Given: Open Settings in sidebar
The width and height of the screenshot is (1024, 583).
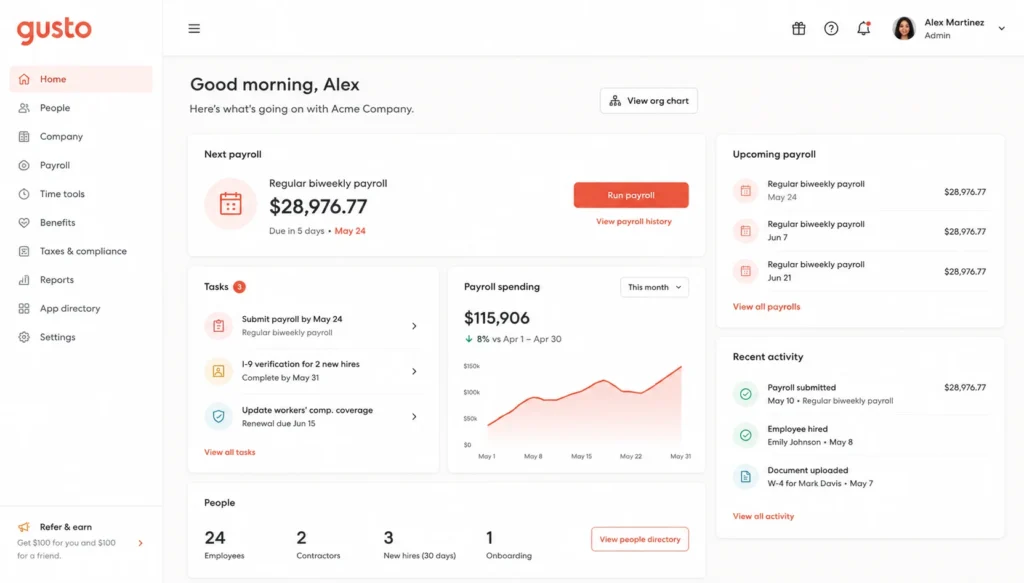Looking at the screenshot, I should click(81, 337).
